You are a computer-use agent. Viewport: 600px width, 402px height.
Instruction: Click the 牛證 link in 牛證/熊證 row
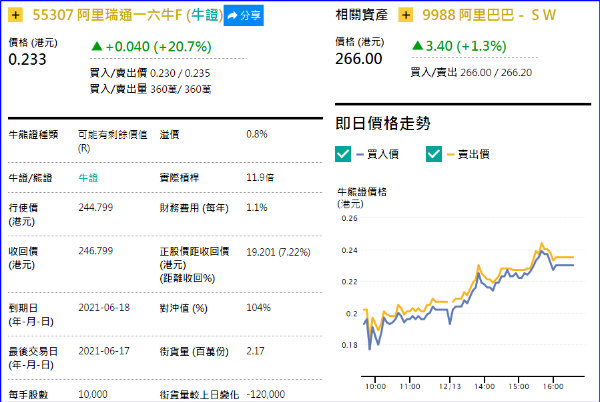point(88,177)
